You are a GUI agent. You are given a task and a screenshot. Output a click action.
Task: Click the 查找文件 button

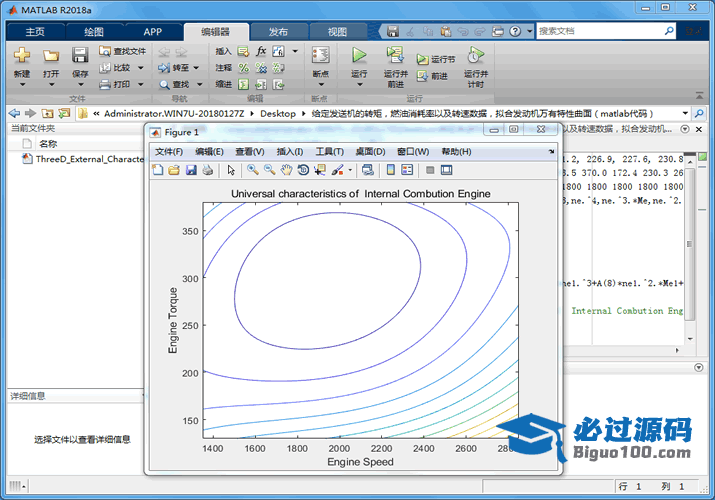click(x=122, y=51)
